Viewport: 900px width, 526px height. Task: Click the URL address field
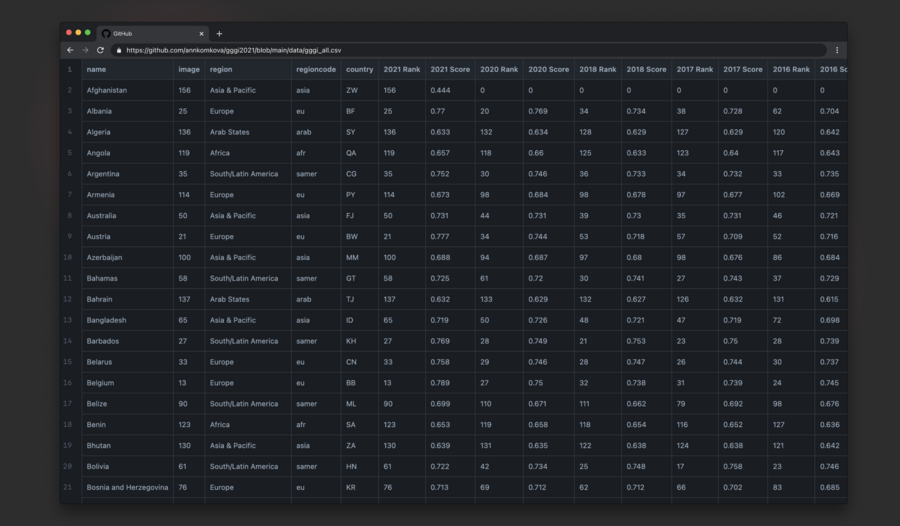(x=470, y=50)
